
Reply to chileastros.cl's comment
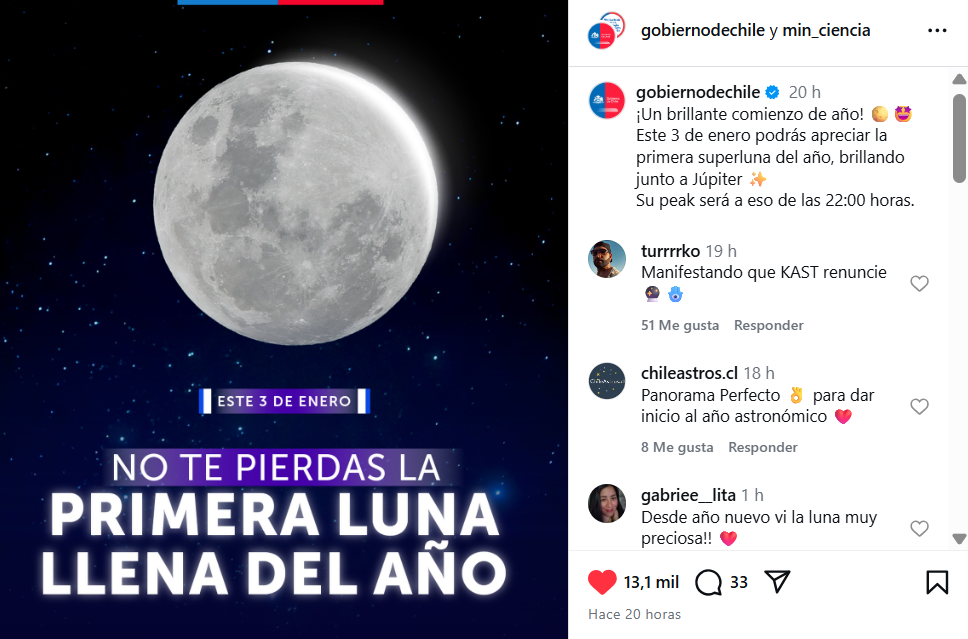[x=763, y=447]
